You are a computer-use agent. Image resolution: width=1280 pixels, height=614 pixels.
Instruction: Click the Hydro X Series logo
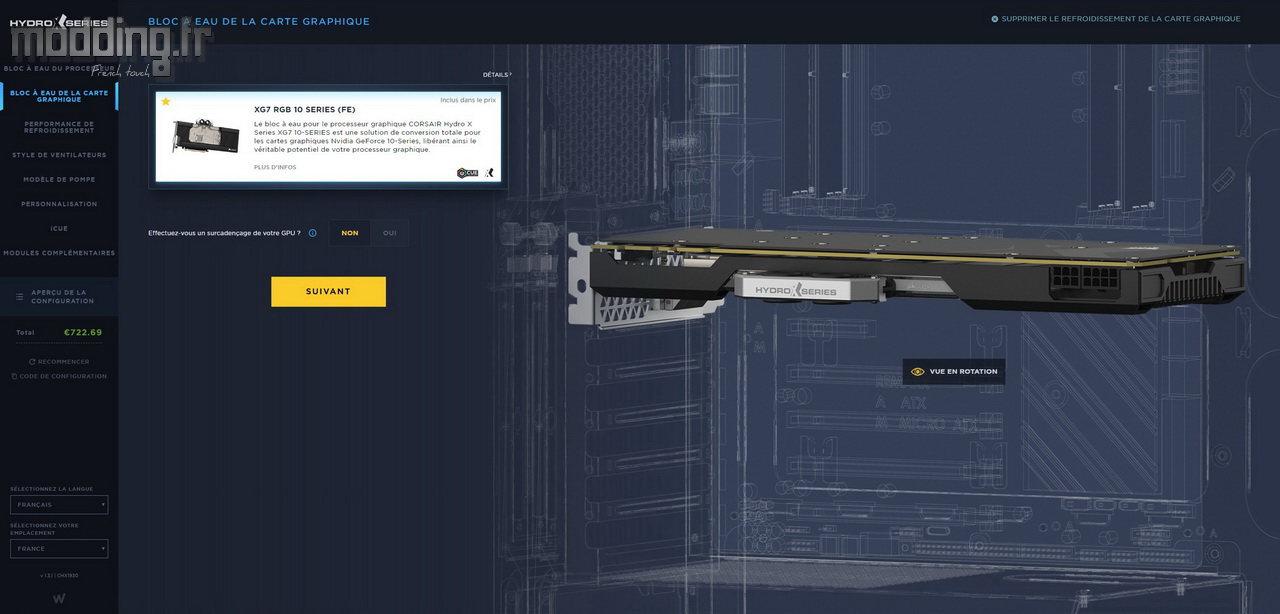coord(59,21)
